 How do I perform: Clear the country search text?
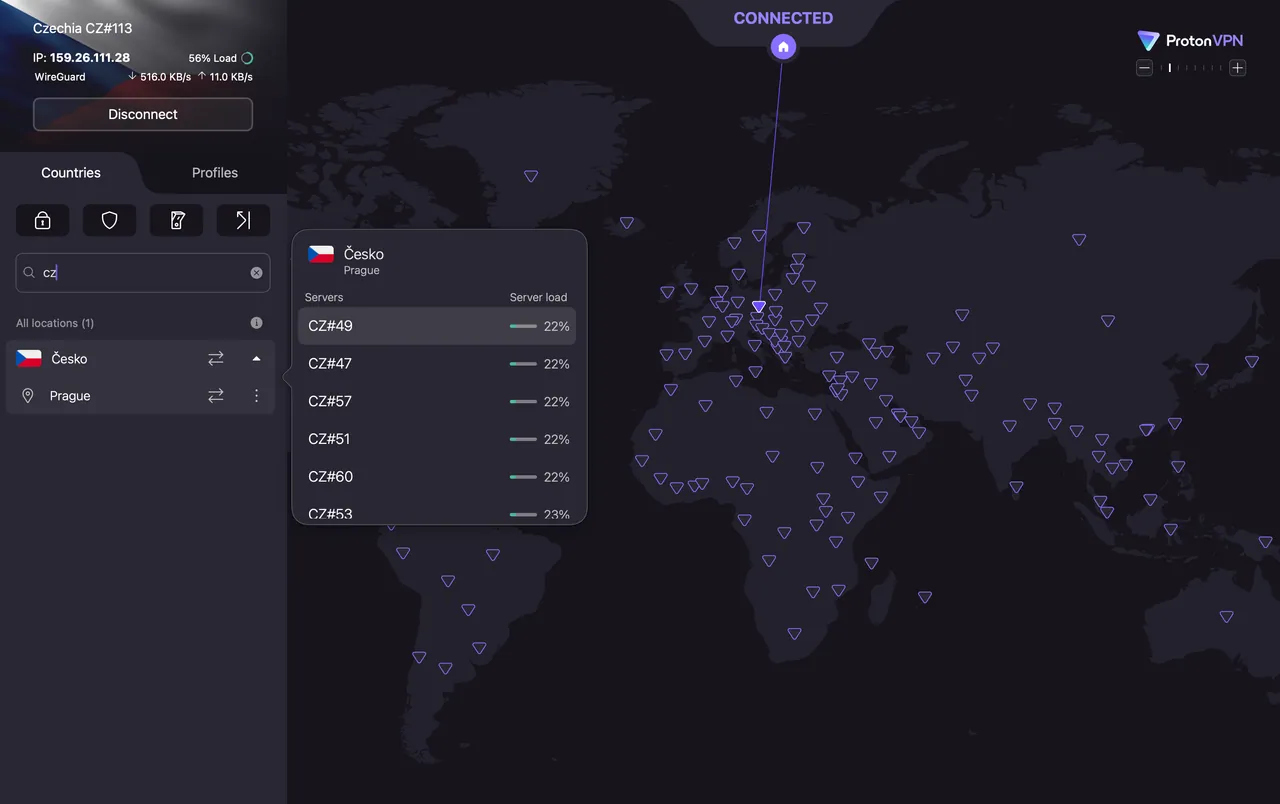click(x=256, y=273)
